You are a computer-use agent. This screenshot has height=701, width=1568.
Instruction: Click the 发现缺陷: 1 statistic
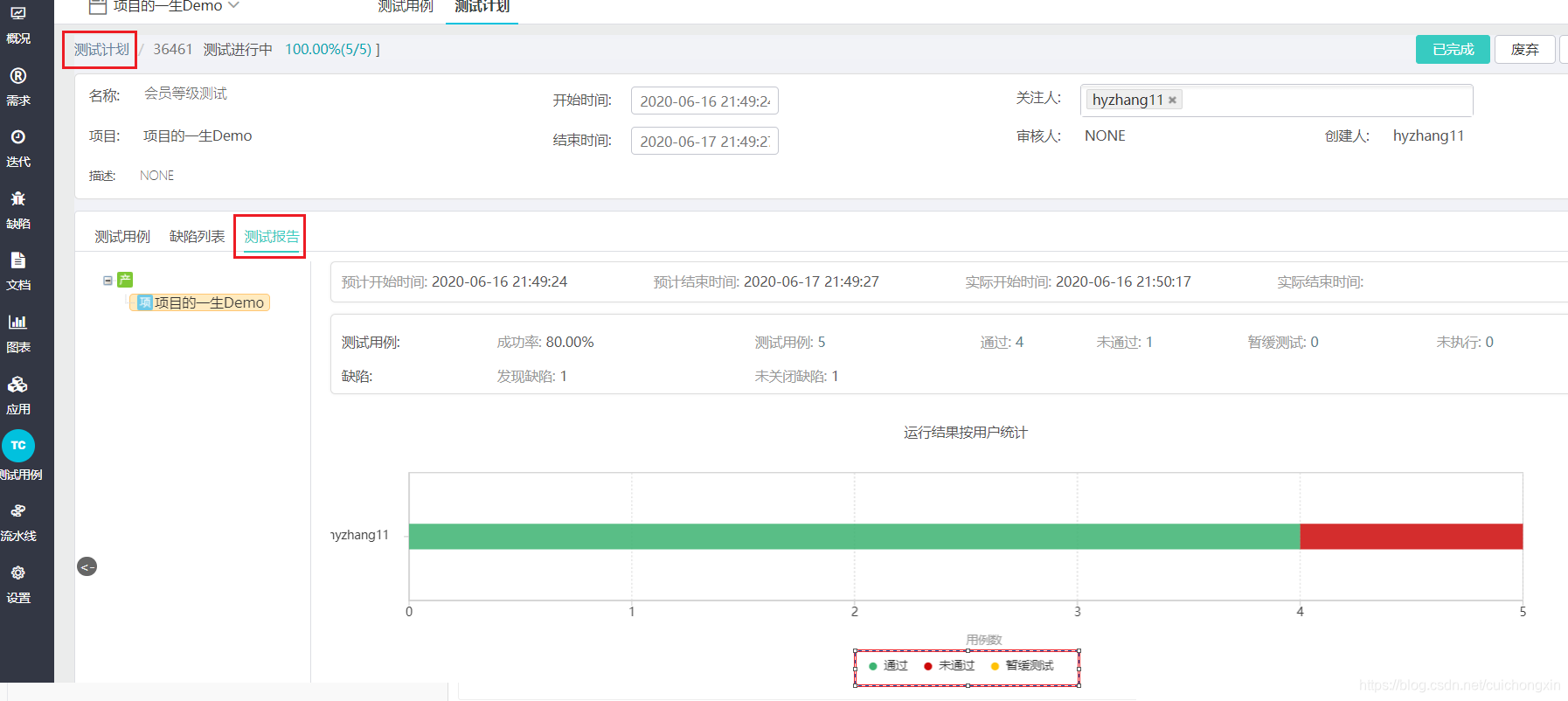(532, 376)
